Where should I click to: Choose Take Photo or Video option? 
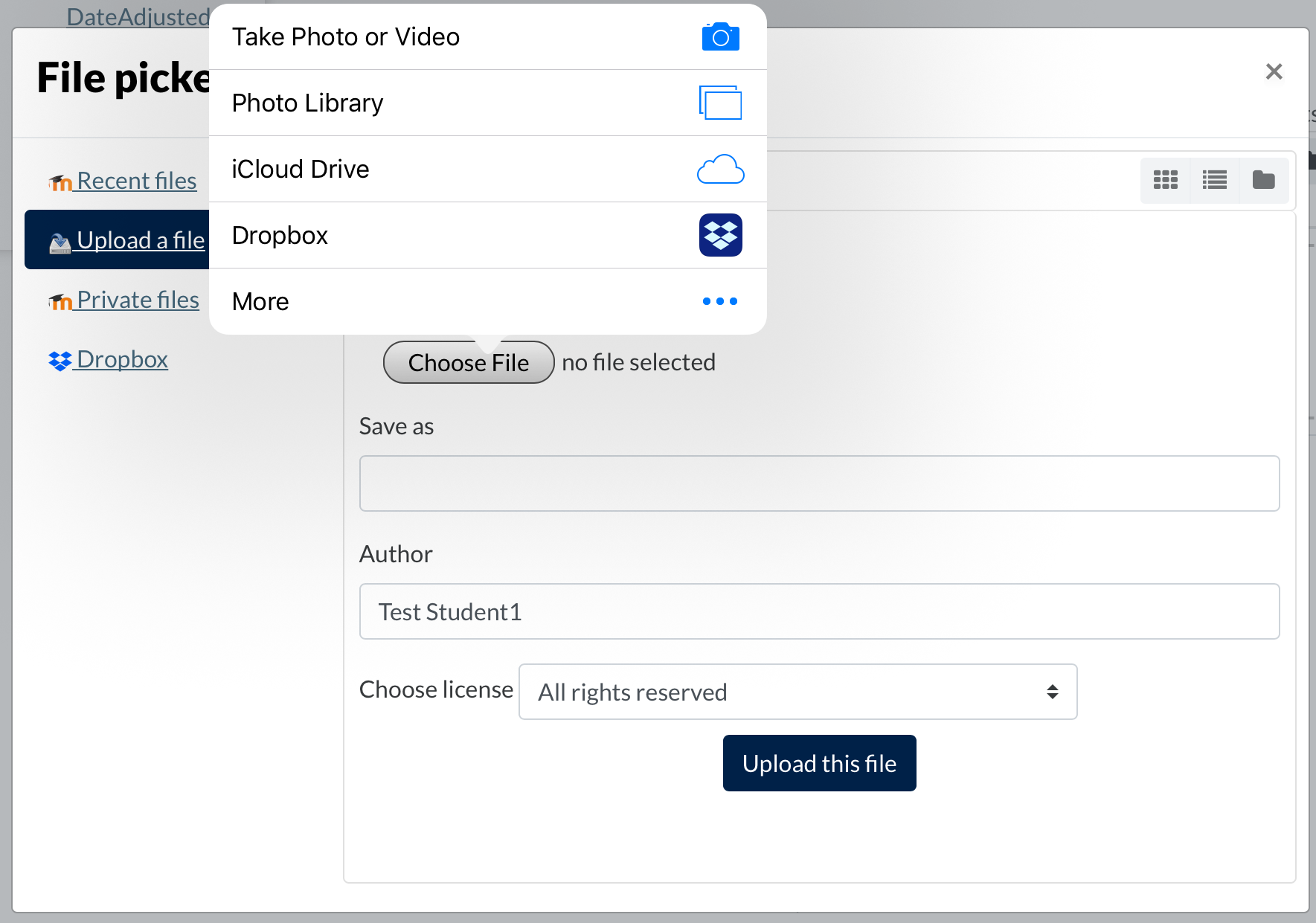click(x=488, y=36)
